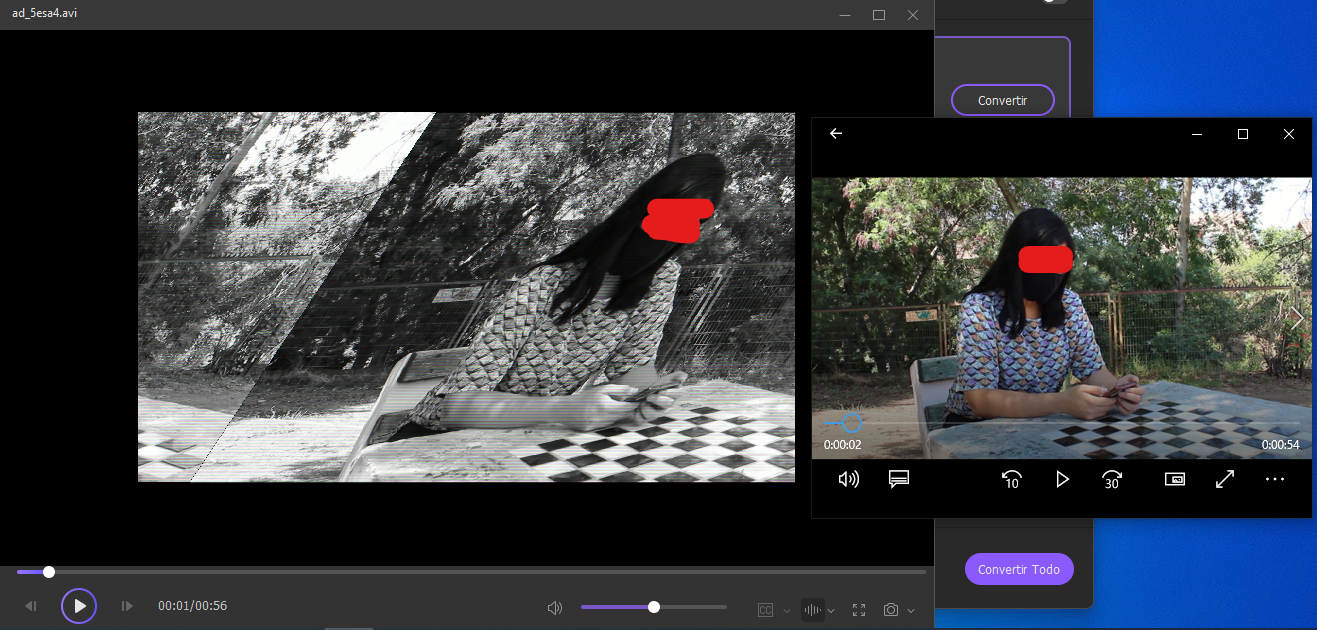Maximize the ad_5esa4.avi preview window

pos(879,15)
